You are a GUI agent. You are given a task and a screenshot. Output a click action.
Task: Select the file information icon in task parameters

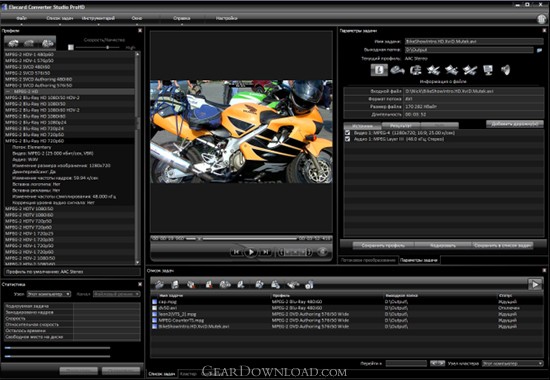pos(379,70)
